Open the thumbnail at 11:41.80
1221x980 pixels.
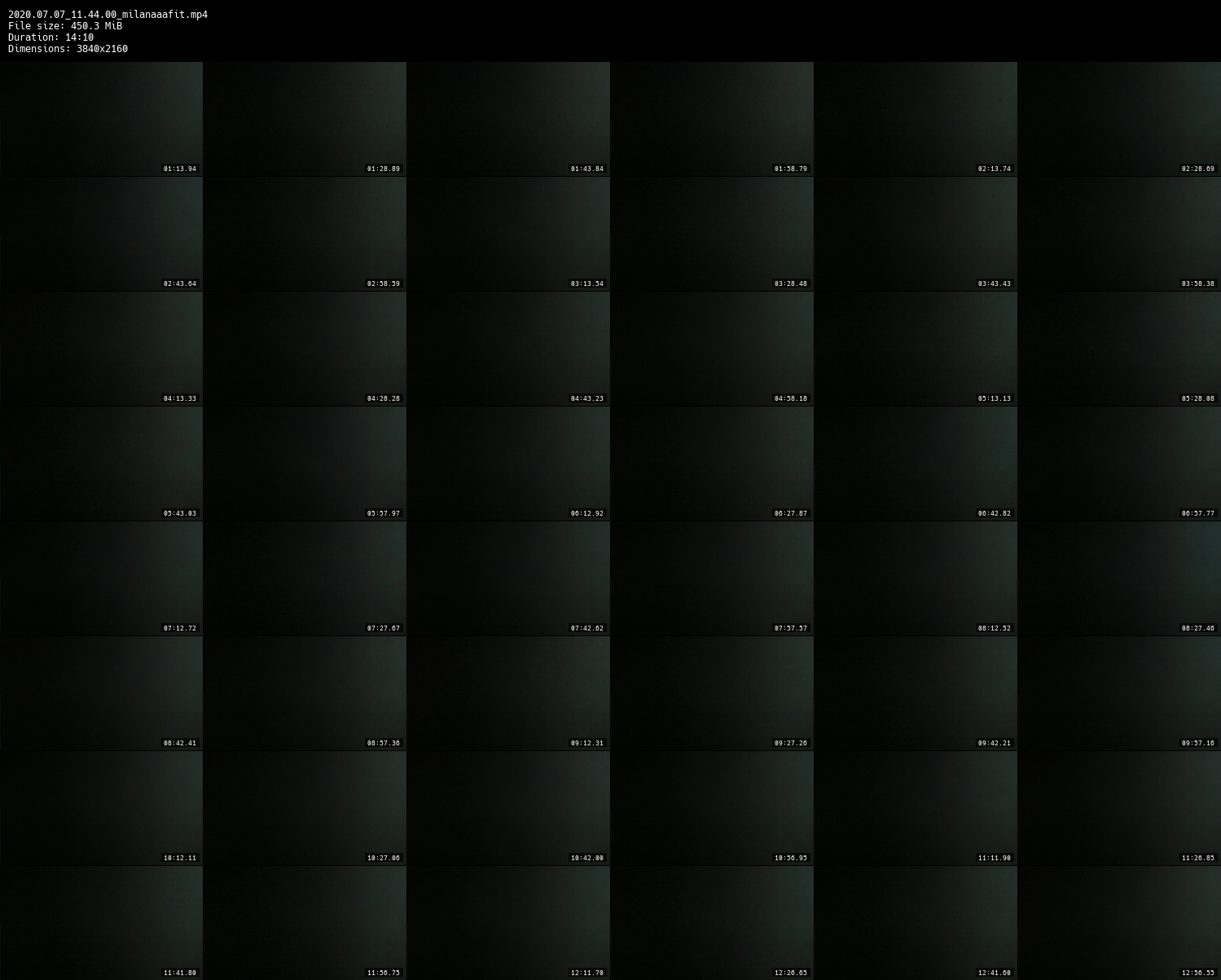pyautogui.click(x=101, y=923)
